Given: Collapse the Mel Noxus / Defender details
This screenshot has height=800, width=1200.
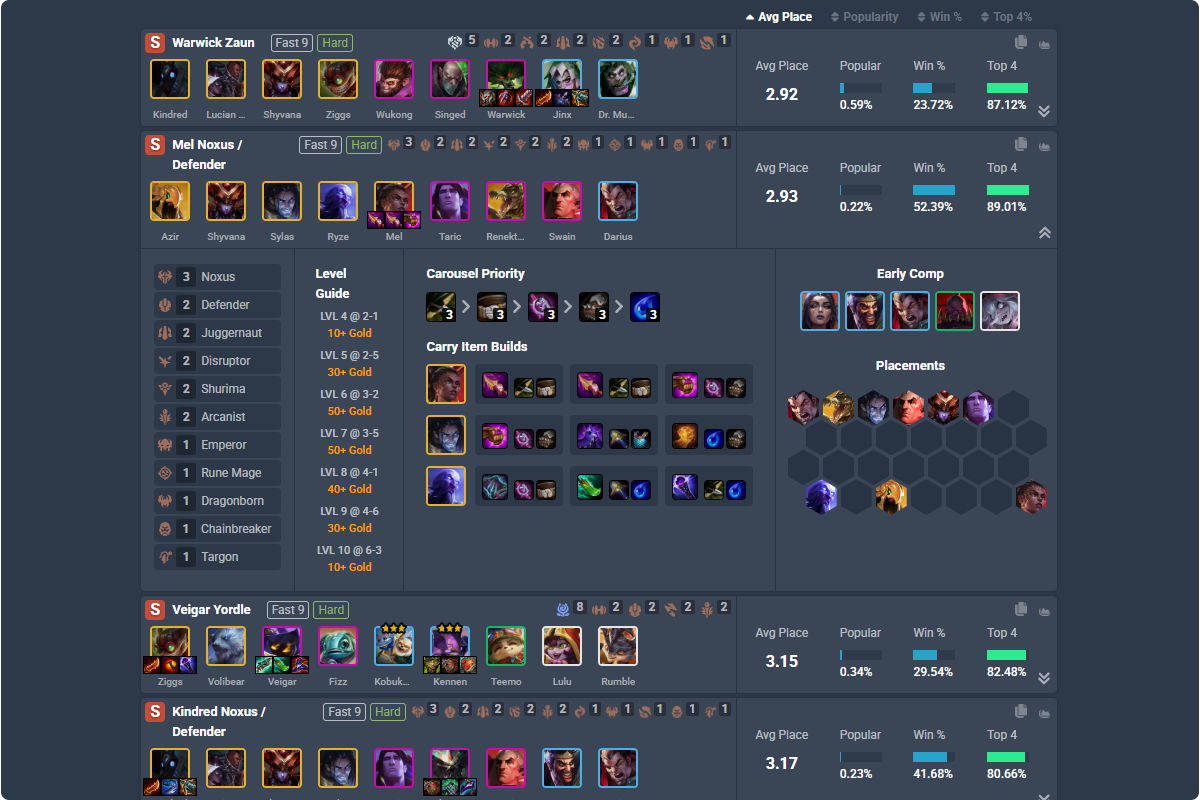Looking at the screenshot, I should point(1044,233).
